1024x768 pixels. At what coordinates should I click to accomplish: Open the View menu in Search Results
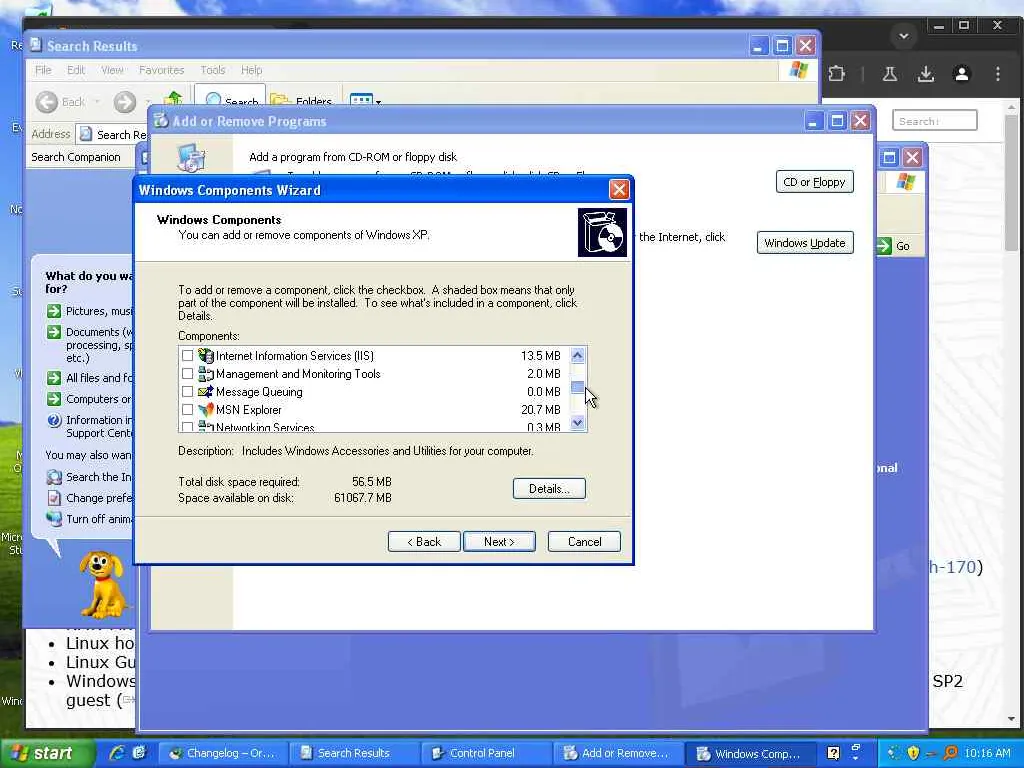pyautogui.click(x=112, y=70)
